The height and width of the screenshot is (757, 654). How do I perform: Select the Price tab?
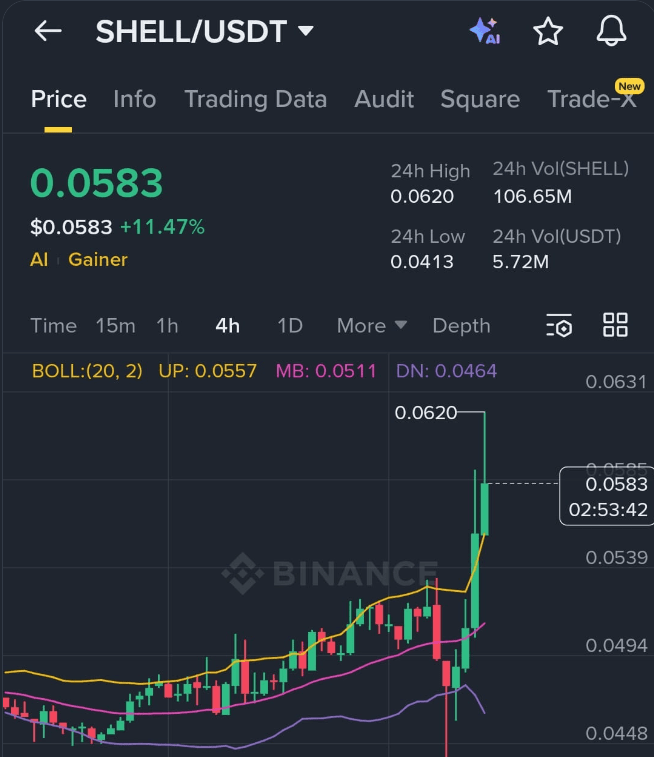click(x=58, y=99)
